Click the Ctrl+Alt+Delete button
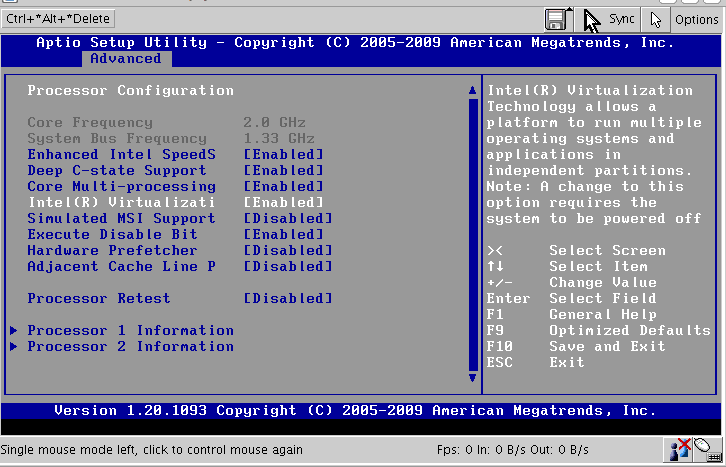The height and width of the screenshot is (467, 726). (x=58, y=19)
